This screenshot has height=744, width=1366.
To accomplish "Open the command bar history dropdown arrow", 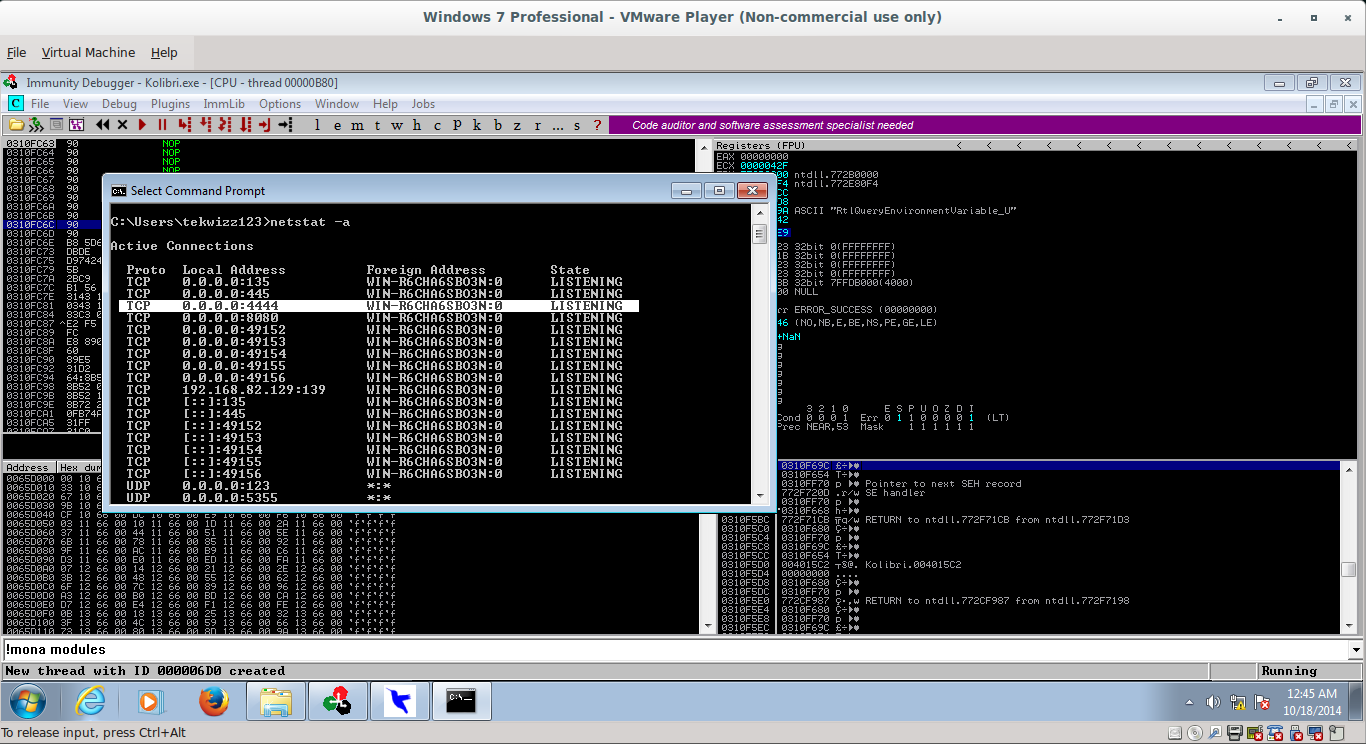I will point(1357,650).
